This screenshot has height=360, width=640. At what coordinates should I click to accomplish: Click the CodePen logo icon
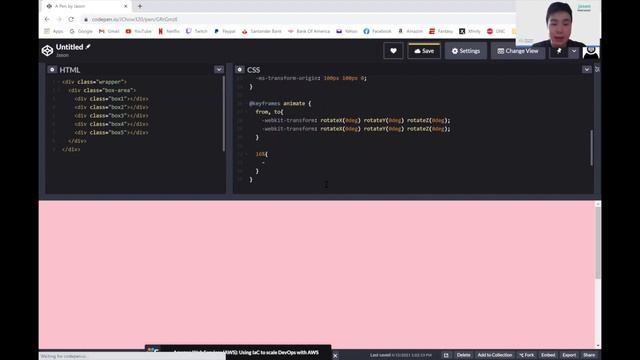coord(47,51)
